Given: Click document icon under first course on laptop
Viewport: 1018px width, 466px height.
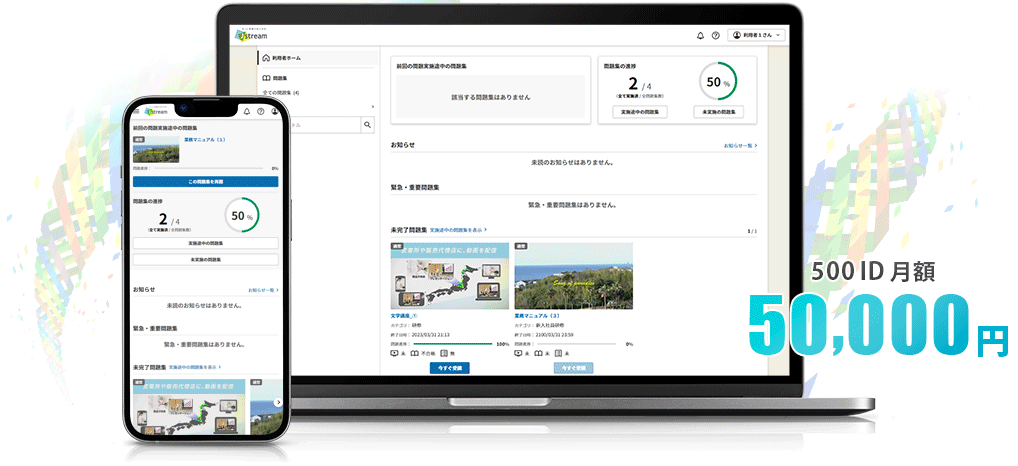Looking at the screenshot, I should click(x=444, y=354).
